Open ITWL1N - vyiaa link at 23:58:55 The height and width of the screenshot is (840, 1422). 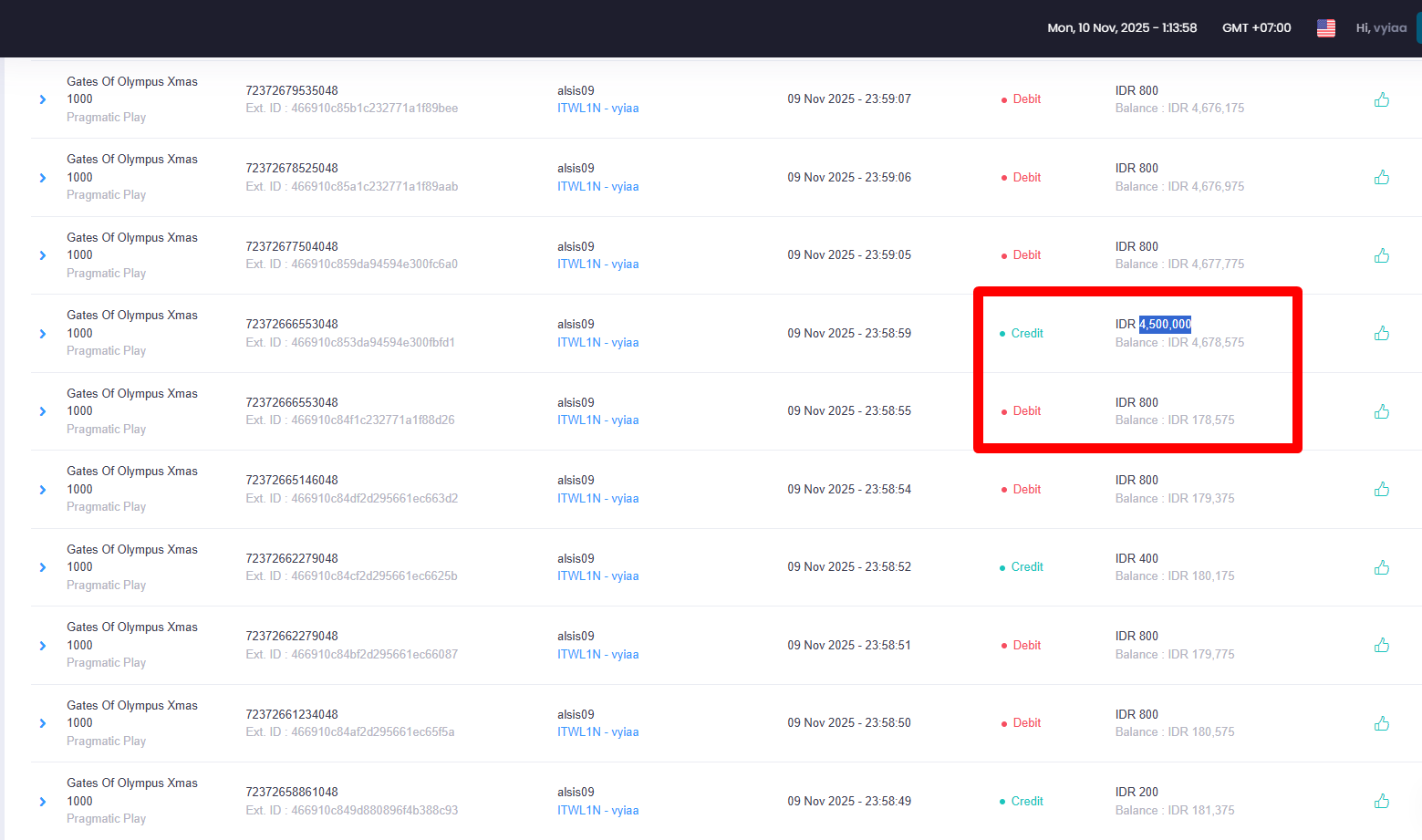(598, 420)
